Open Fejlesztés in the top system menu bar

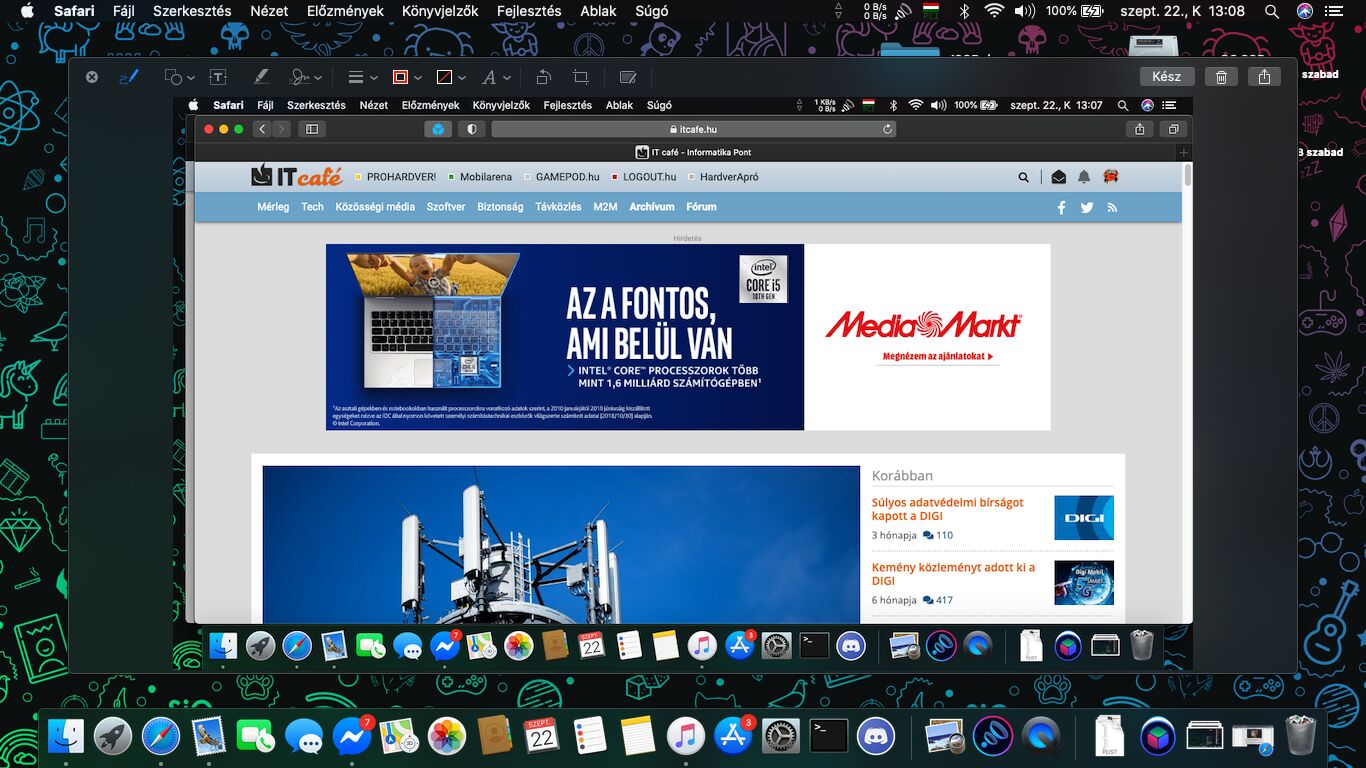tap(529, 11)
